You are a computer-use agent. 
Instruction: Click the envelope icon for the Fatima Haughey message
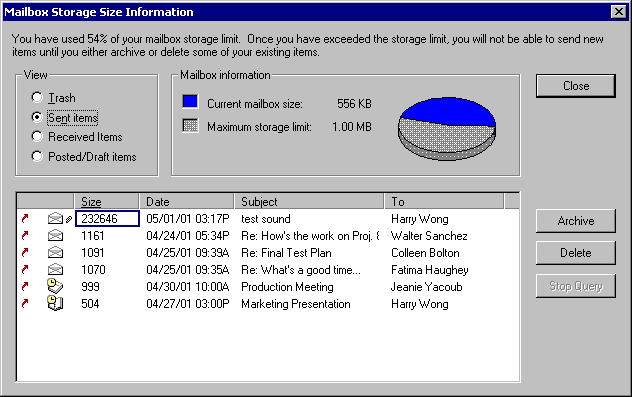click(55, 270)
